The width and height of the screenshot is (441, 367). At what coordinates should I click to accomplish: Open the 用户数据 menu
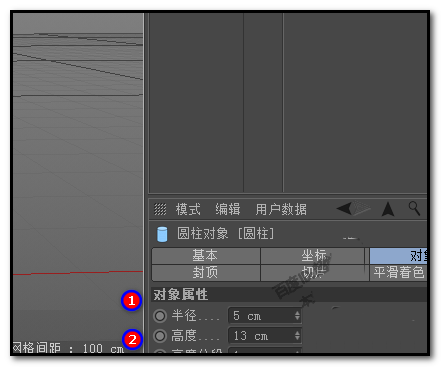click(281, 209)
